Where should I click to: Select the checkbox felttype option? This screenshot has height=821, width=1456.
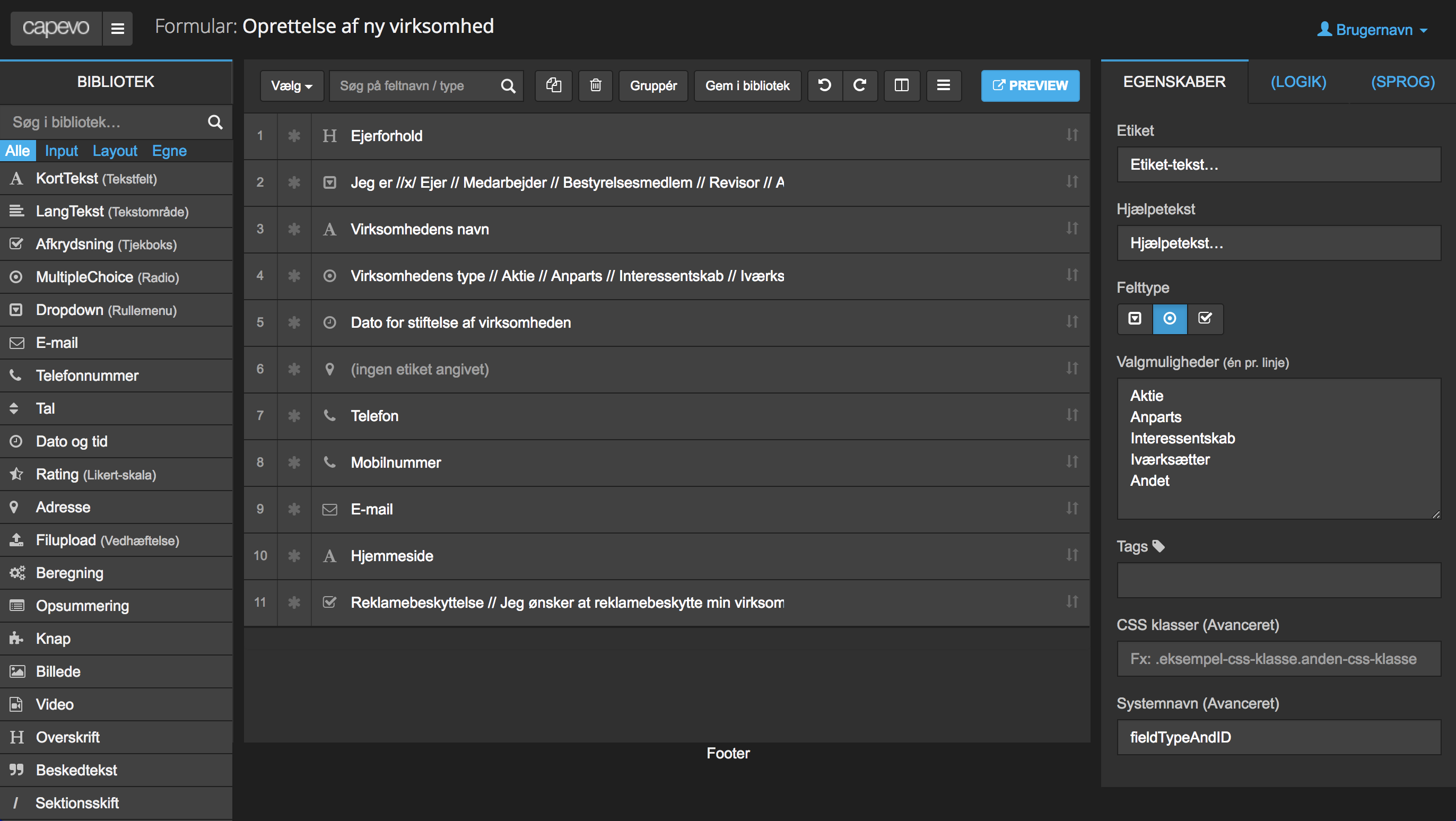[x=1205, y=319]
